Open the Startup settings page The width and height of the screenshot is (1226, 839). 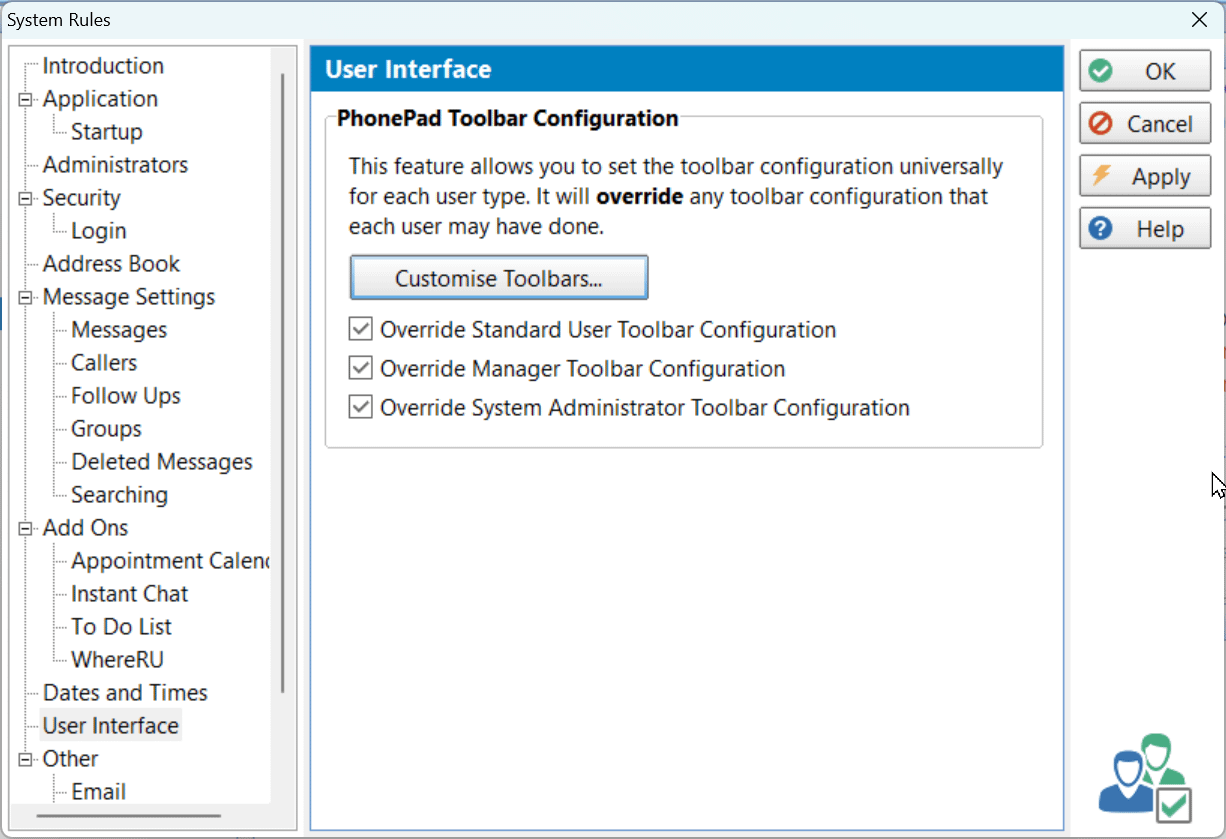[106, 132]
